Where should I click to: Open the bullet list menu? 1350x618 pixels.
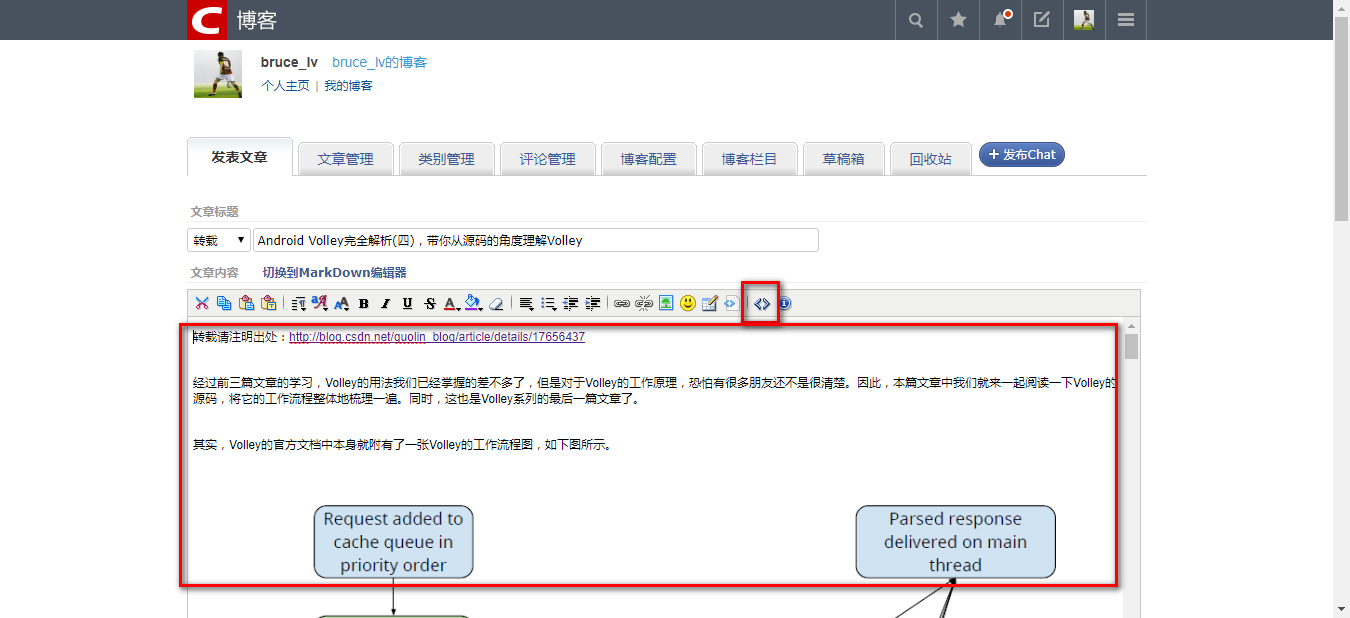549,303
